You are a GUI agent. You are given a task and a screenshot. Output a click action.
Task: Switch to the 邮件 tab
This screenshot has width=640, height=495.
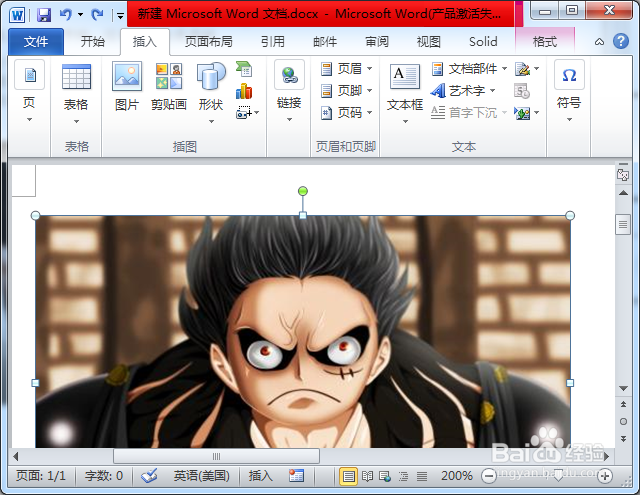[x=325, y=42]
